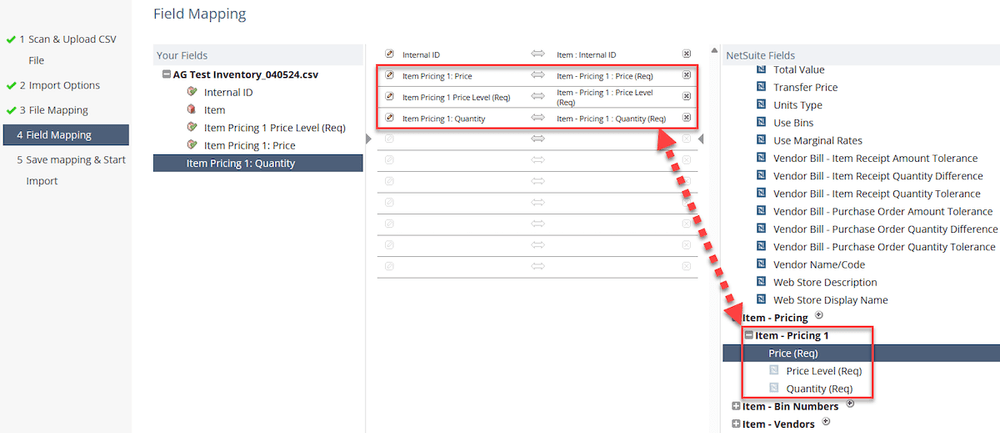The height and width of the screenshot is (433, 1000).
Task: Collapse Your Fields panel with the left arrow
Action: (x=368, y=139)
